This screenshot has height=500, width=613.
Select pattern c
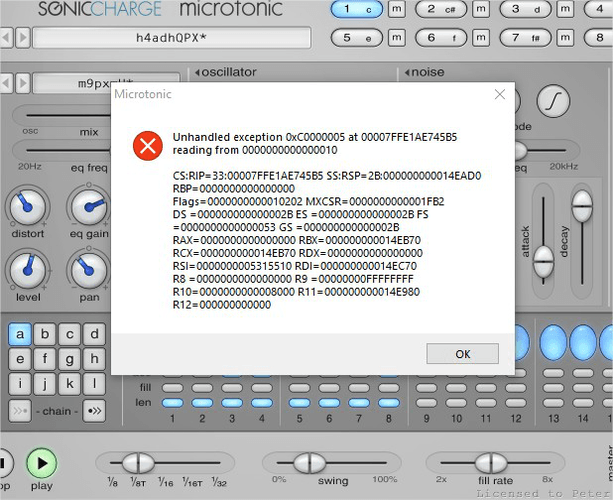pos(70,334)
